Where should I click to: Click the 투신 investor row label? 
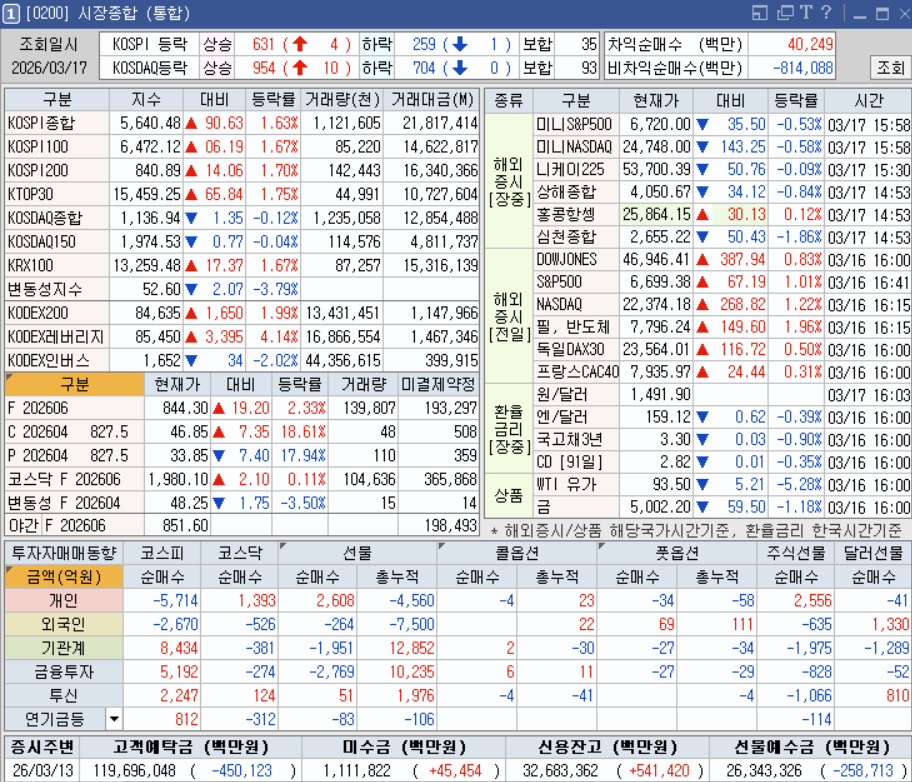click(x=64, y=695)
